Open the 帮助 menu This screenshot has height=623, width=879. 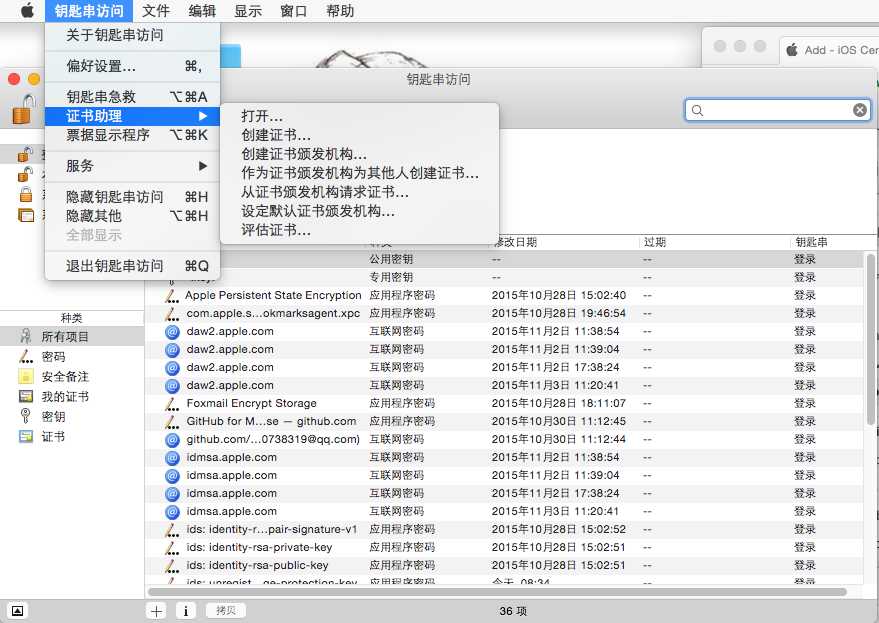click(x=340, y=11)
